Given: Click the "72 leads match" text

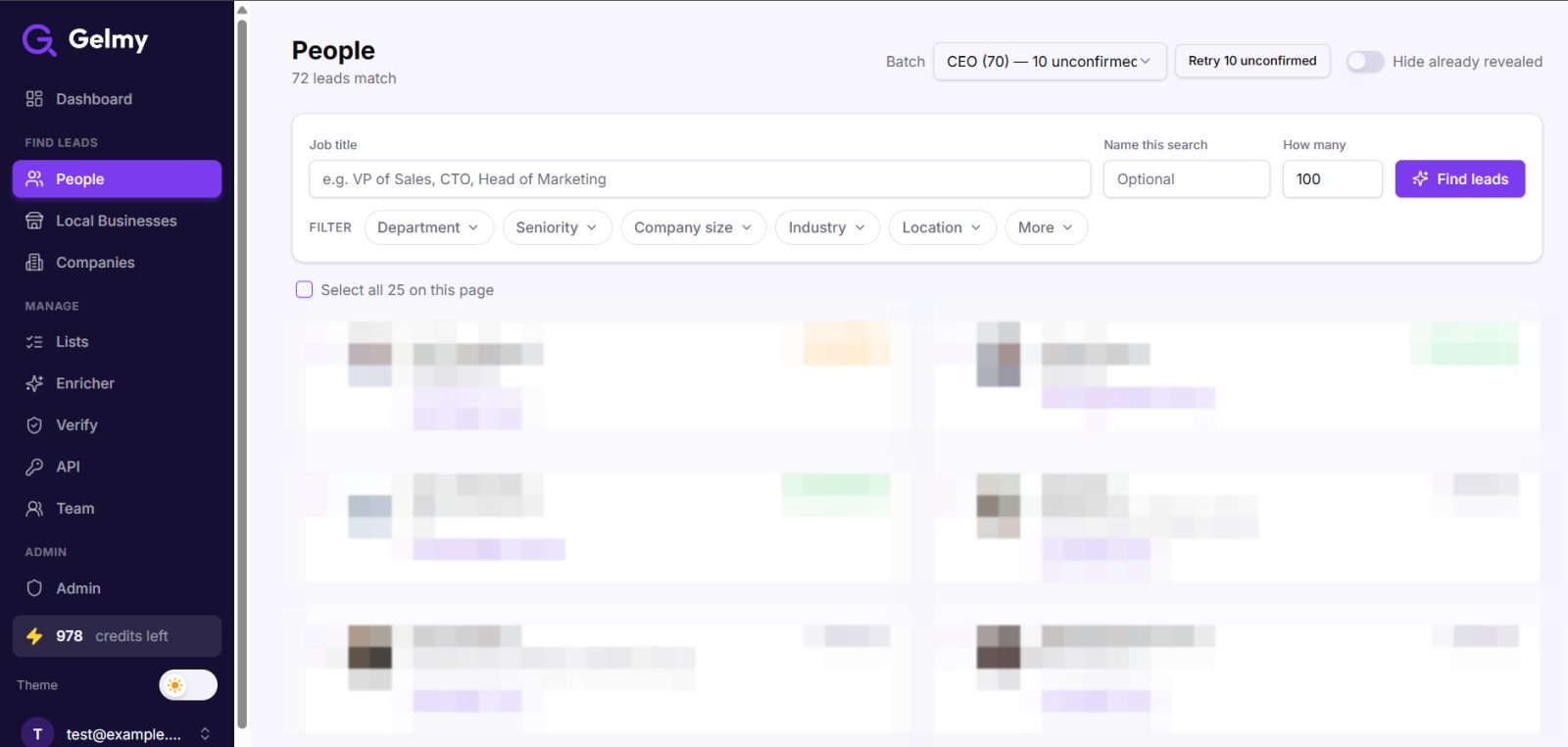Looking at the screenshot, I should pyautogui.click(x=344, y=78).
